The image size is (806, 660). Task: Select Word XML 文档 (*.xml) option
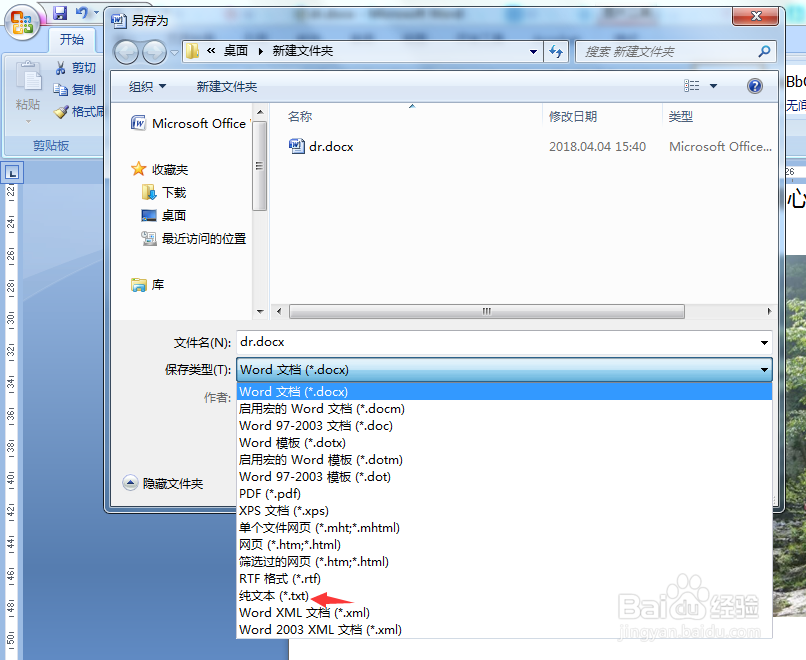point(504,612)
